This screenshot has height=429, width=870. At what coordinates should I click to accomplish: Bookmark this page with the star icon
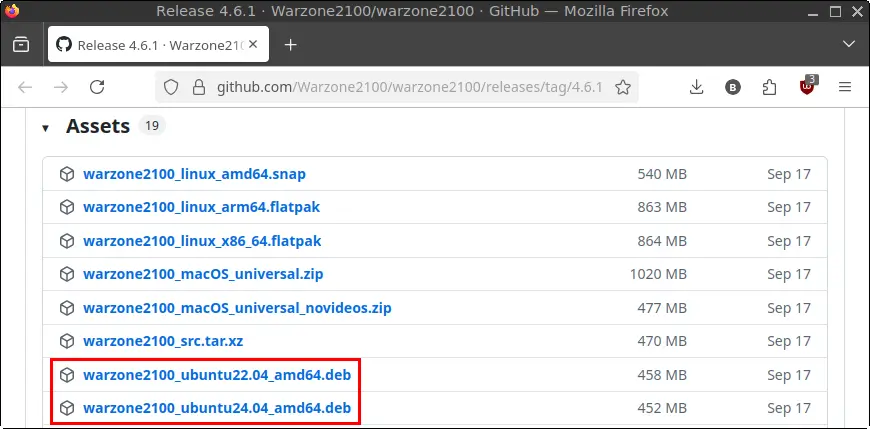(x=623, y=87)
